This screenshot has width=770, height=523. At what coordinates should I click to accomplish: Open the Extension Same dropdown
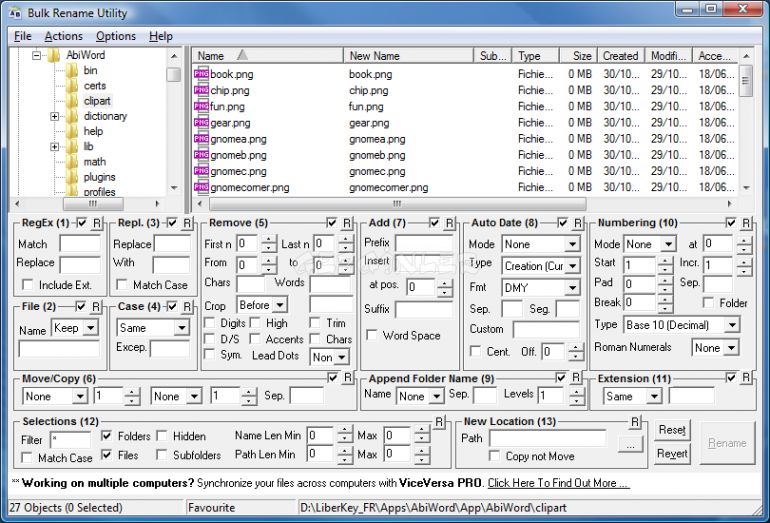[x=654, y=396]
